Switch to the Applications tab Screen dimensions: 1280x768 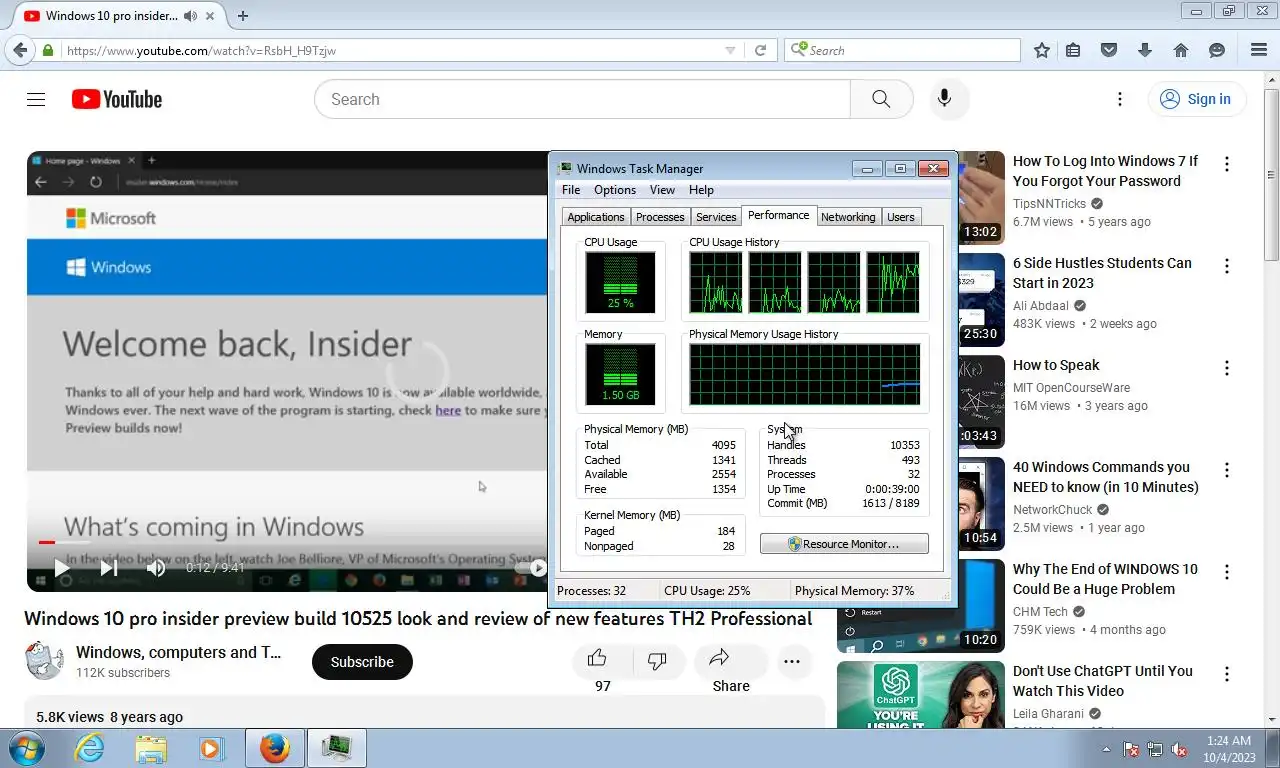[x=596, y=217]
